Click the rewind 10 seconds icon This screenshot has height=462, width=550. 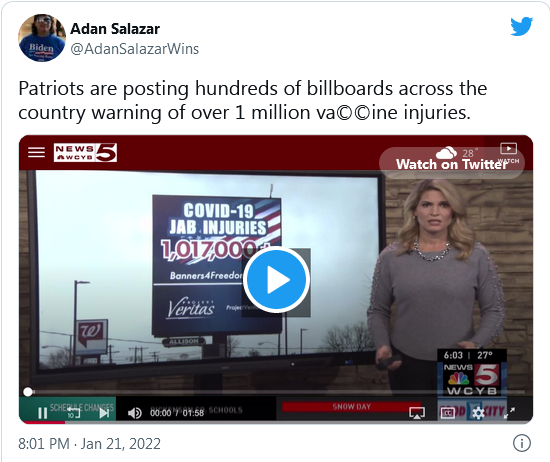tap(73, 413)
